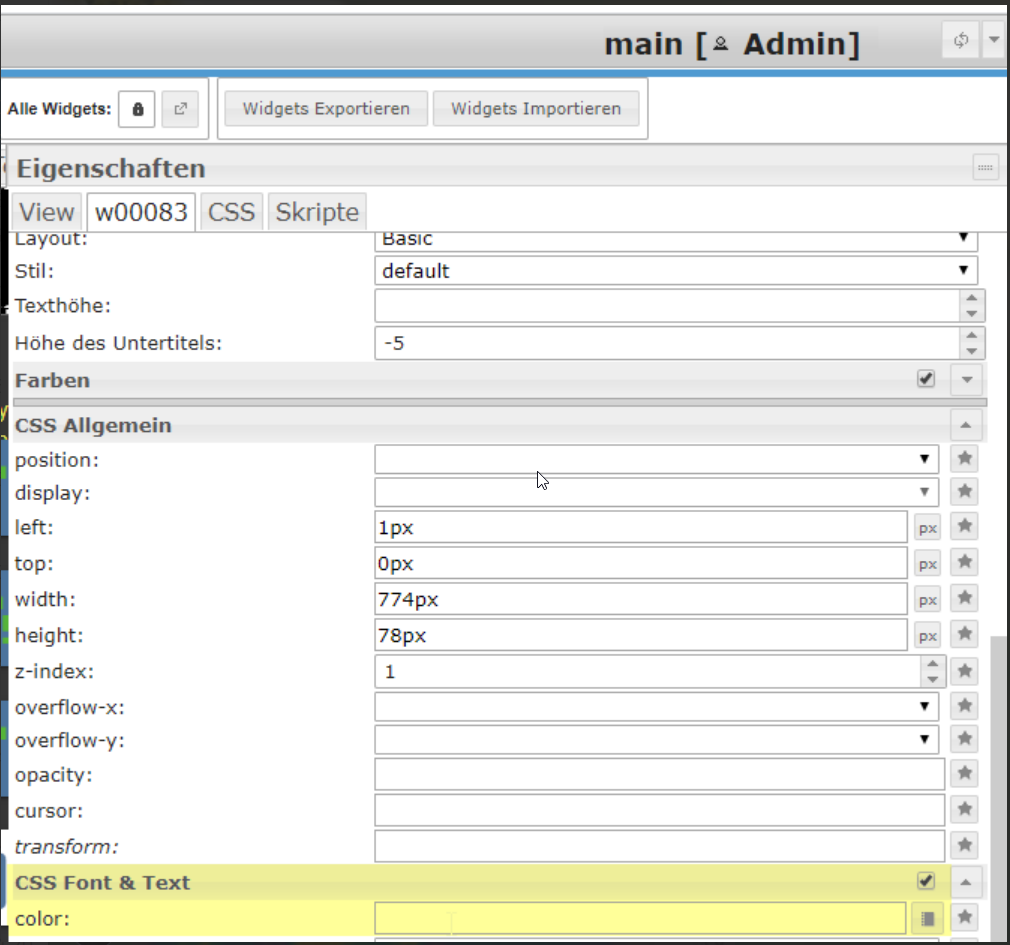Decrease Höhe des Untertitels value
Viewport: 1010px width, 945px height.
click(x=971, y=351)
